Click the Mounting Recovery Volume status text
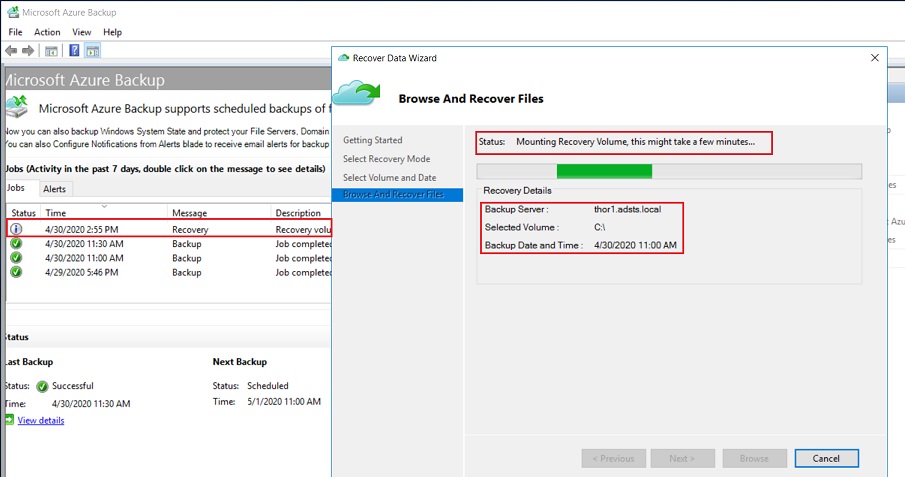The height and width of the screenshot is (477, 905). pos(635,141)
